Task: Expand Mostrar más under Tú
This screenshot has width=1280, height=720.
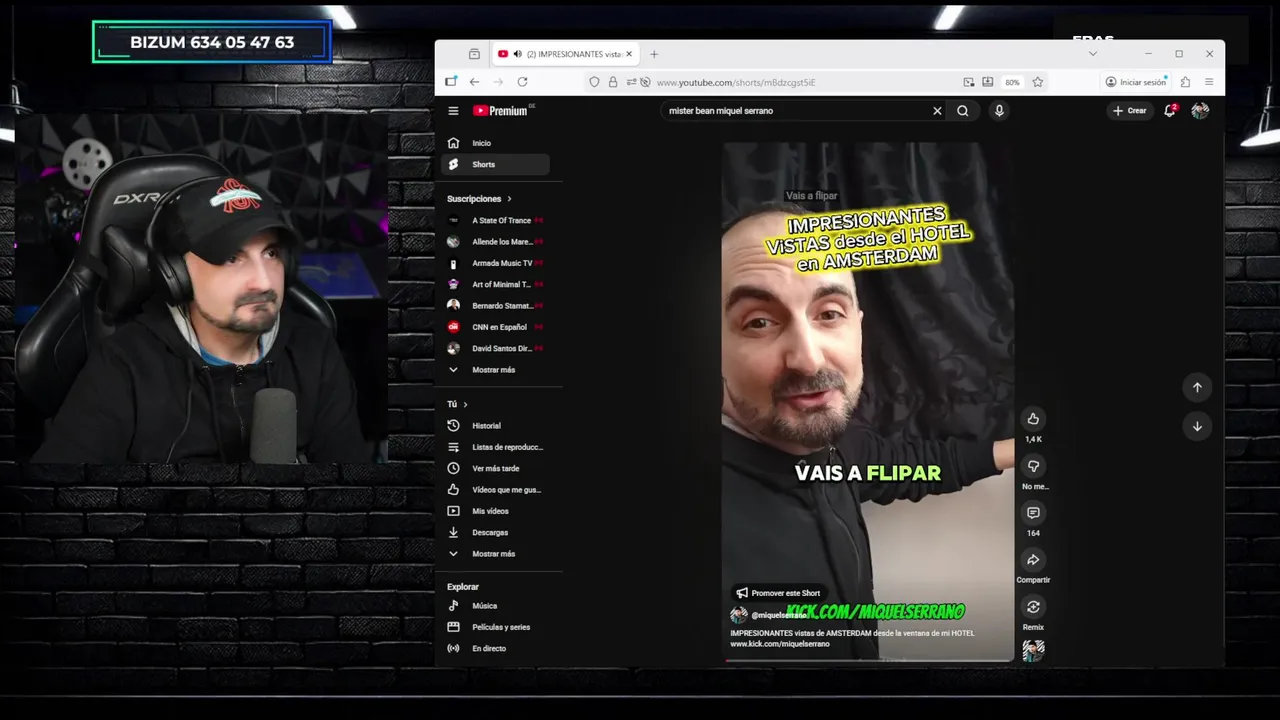Action: (x=495, y=554)
